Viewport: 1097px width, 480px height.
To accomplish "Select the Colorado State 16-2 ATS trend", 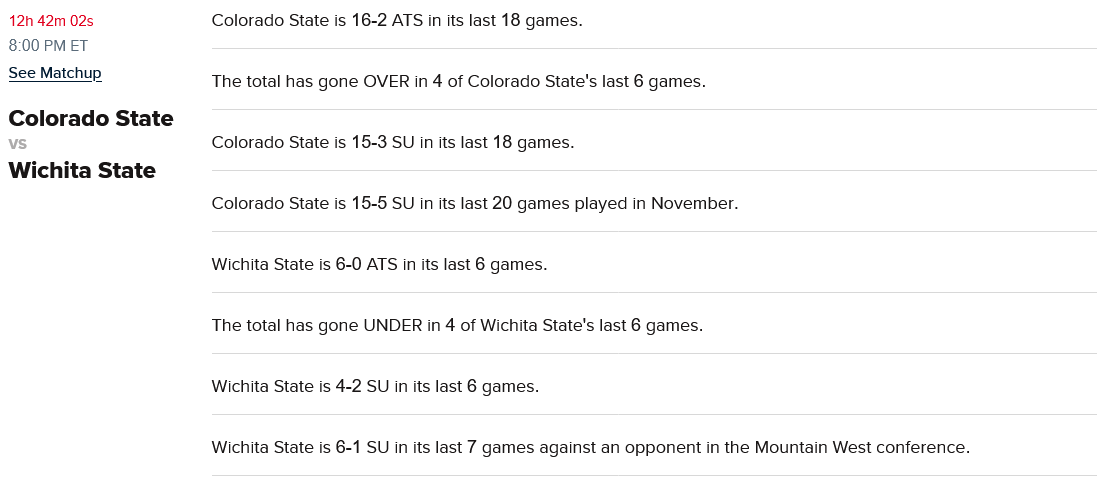I will (397, 20).
